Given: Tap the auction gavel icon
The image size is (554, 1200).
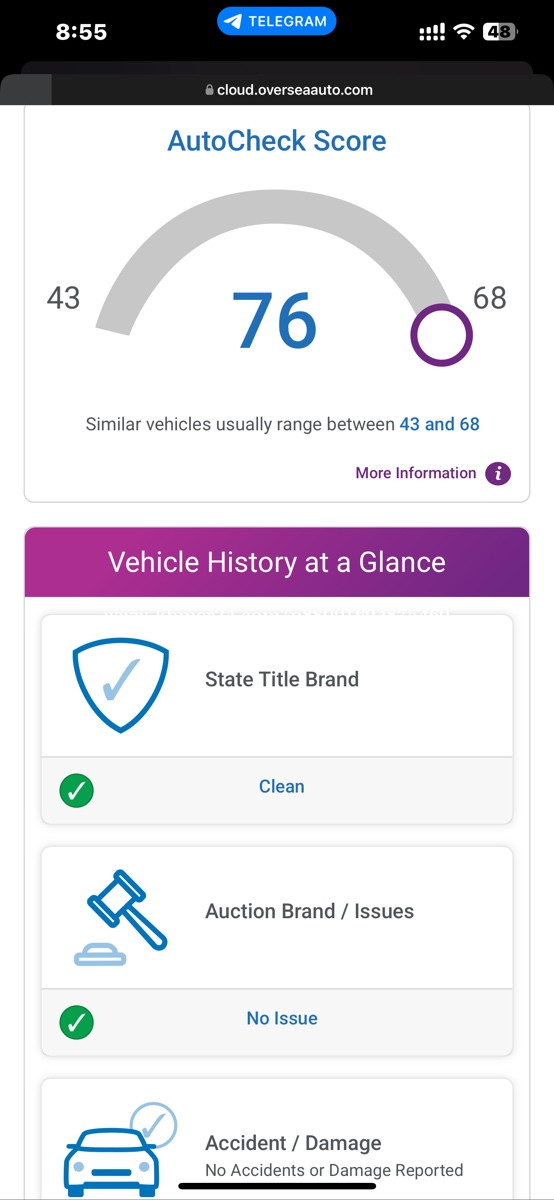Looking at the screenshot, I should [121, 918].
